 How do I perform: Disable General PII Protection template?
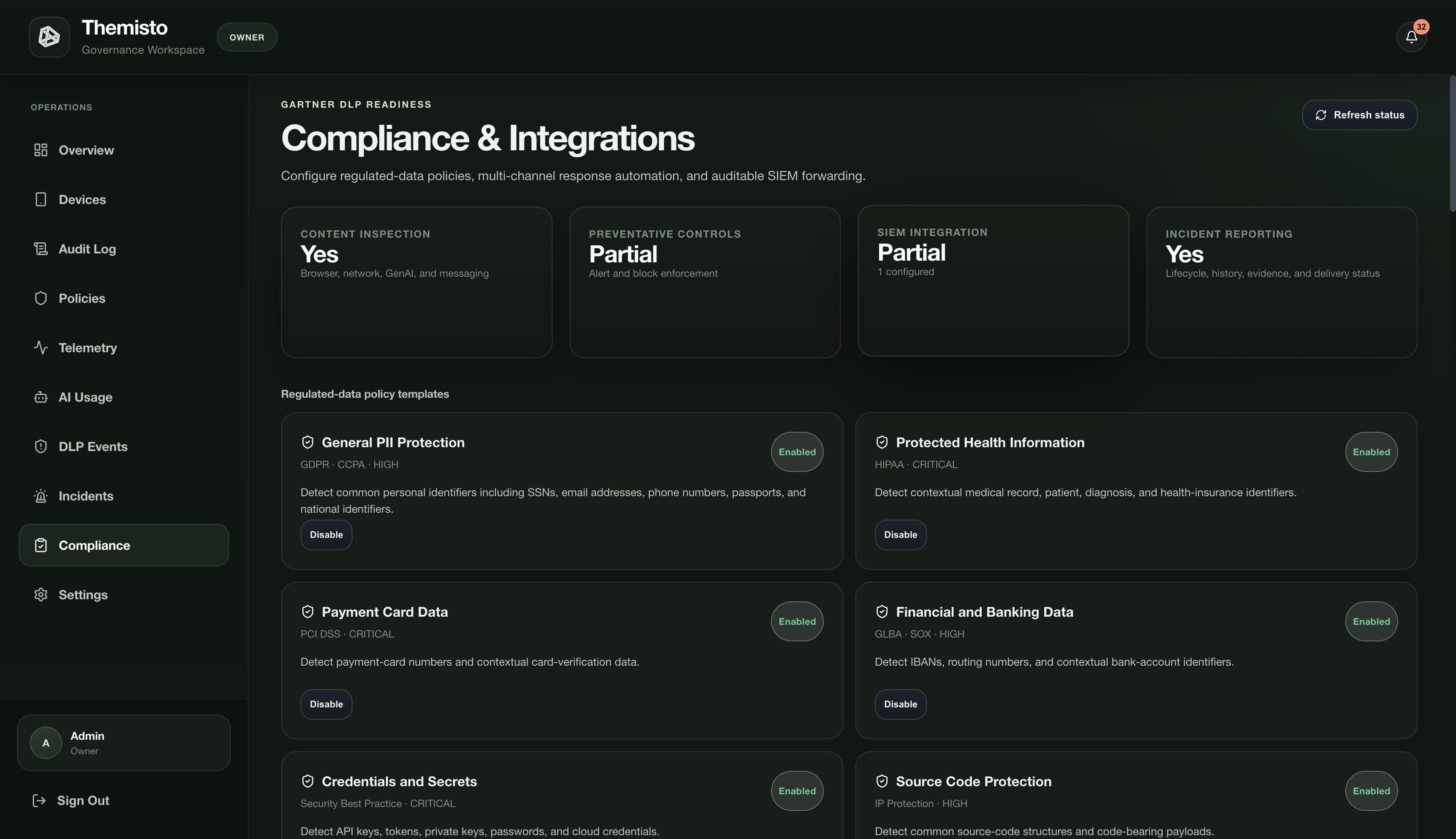click(326, 535)
